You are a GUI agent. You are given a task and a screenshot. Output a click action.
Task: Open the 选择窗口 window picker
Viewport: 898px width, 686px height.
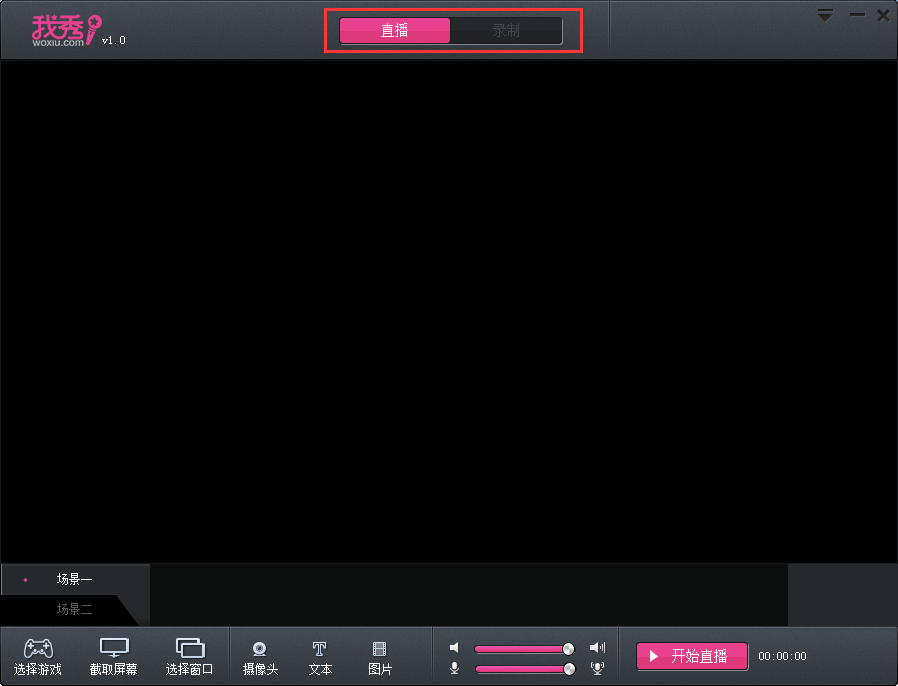click(x=189, y=656)
